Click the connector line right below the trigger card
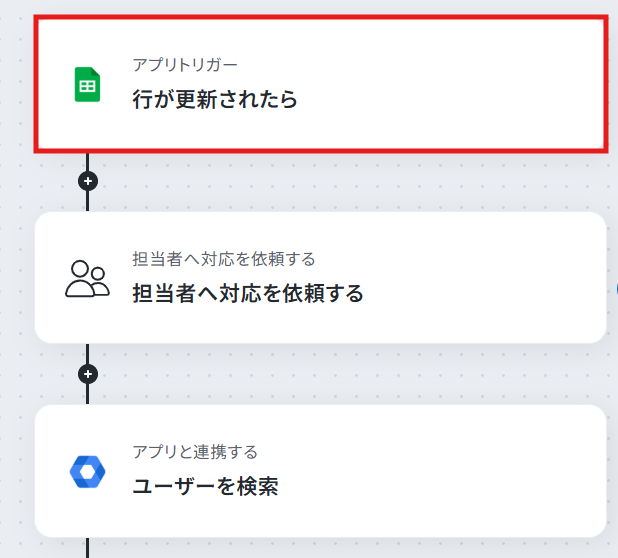618x558 pixels. tap(88, 162)
